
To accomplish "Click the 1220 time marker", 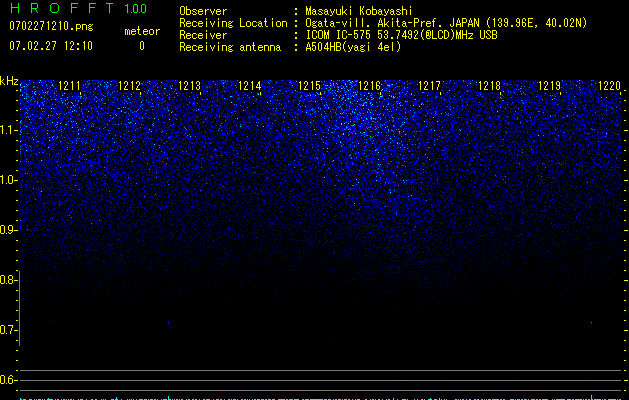I will (x=609, y=86).
